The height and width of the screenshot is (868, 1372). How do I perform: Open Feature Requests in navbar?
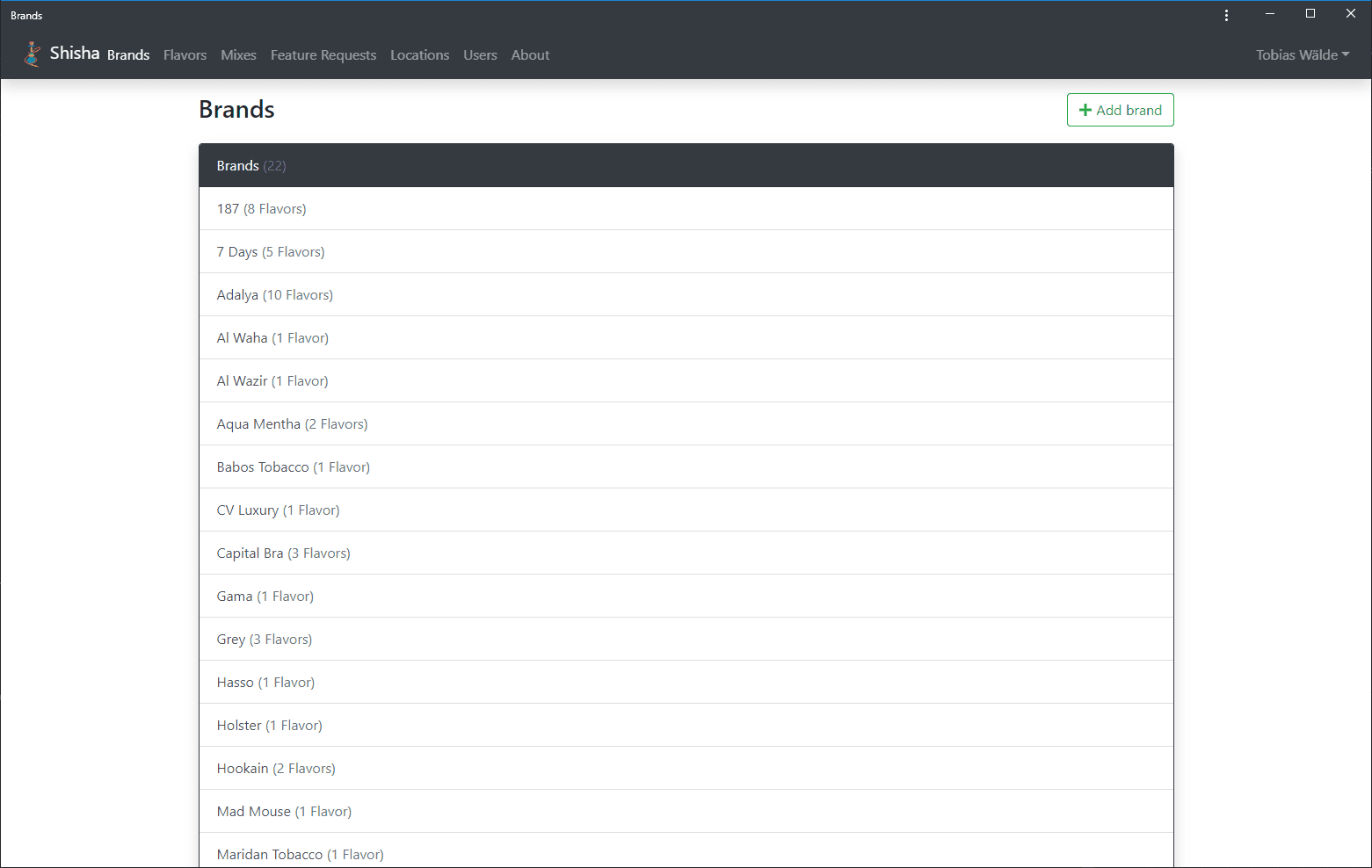323,54
